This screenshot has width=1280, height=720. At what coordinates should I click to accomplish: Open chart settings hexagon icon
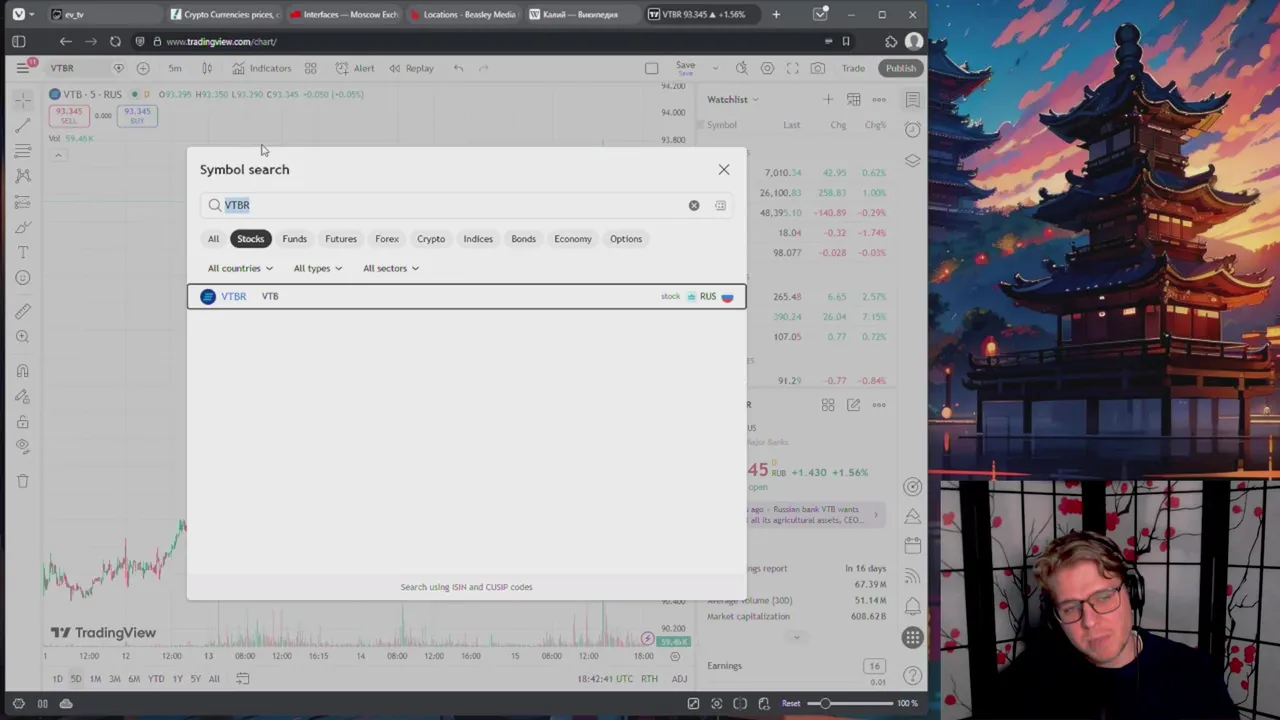click(767, 68)
